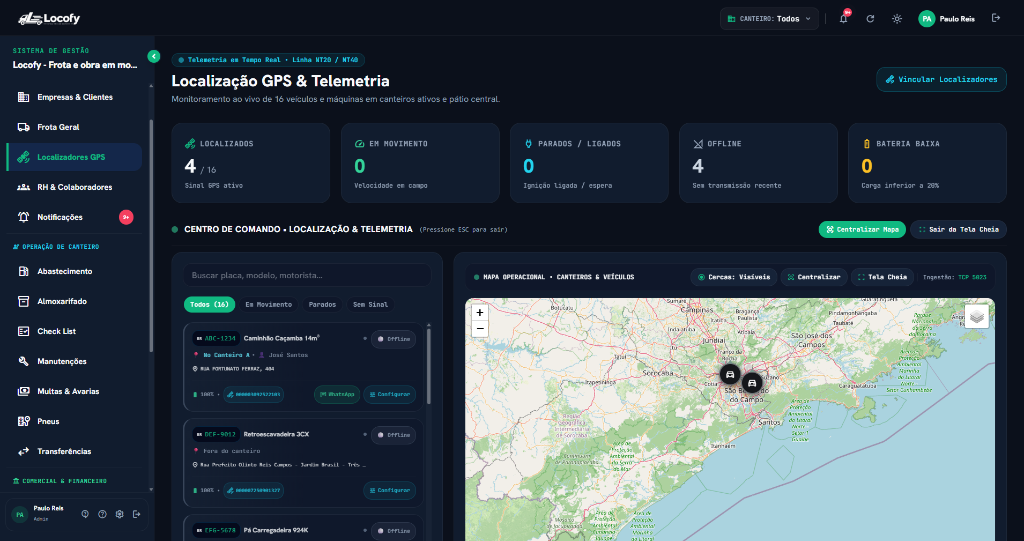This screenshot has height=541, width=1024.
Task: Click the Offline badge on the ABC-1234 card
Action: click(393, 339)
